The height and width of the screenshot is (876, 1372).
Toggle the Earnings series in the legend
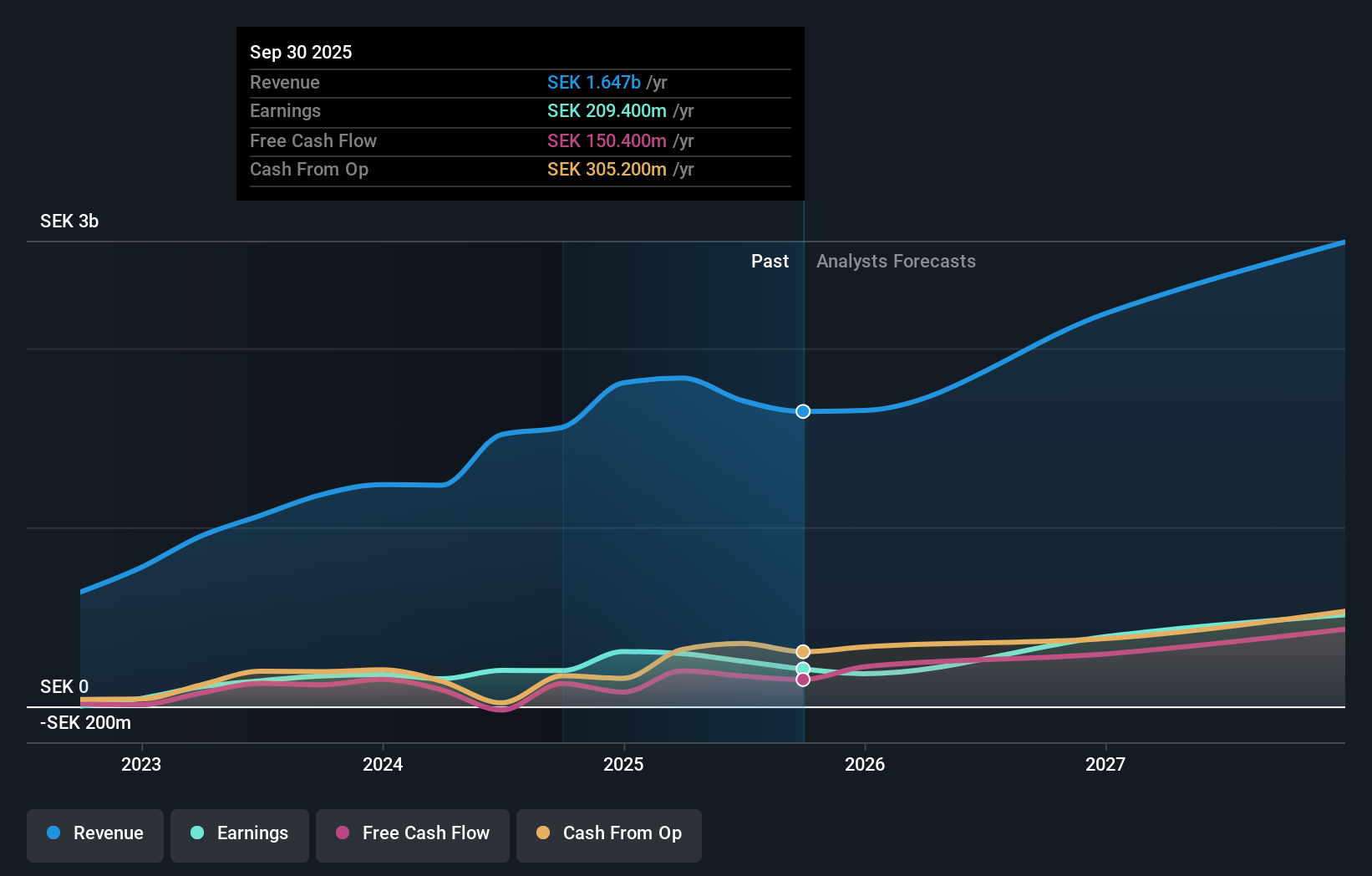click(x=240, y=835)
